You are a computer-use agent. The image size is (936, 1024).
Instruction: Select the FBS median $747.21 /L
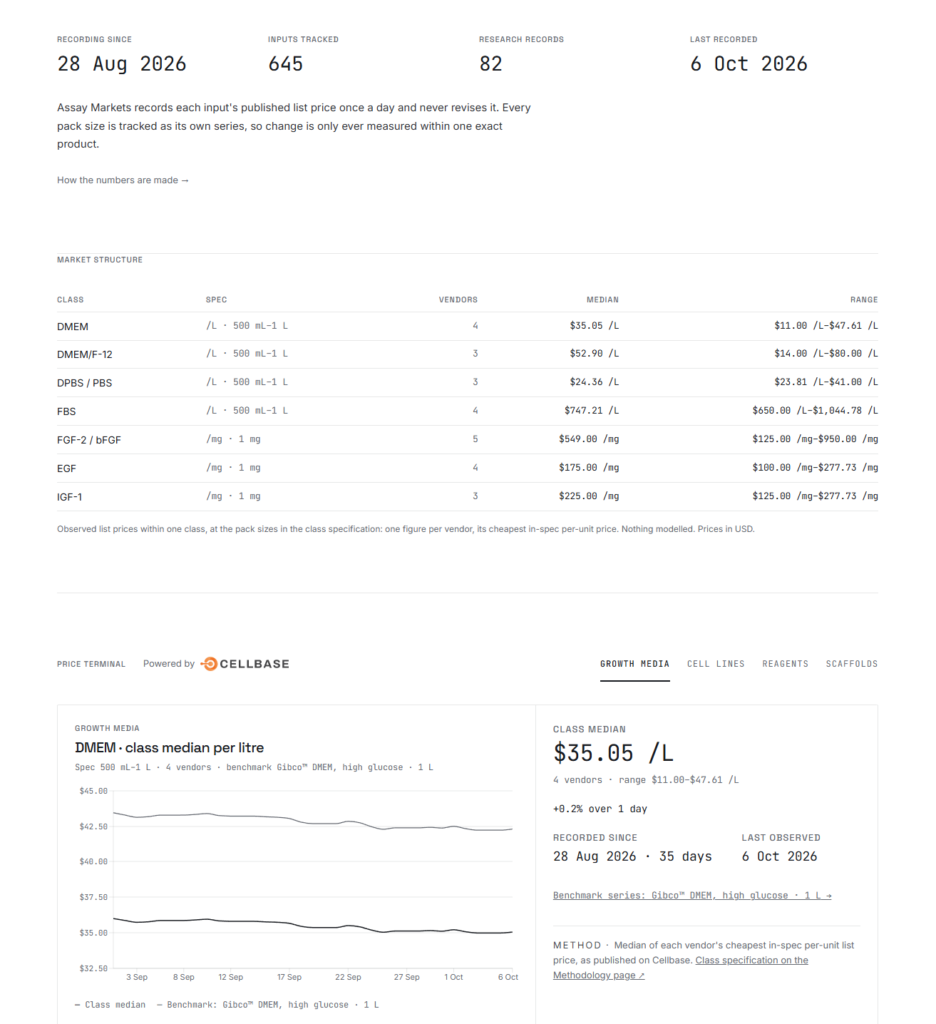(592, 411)
